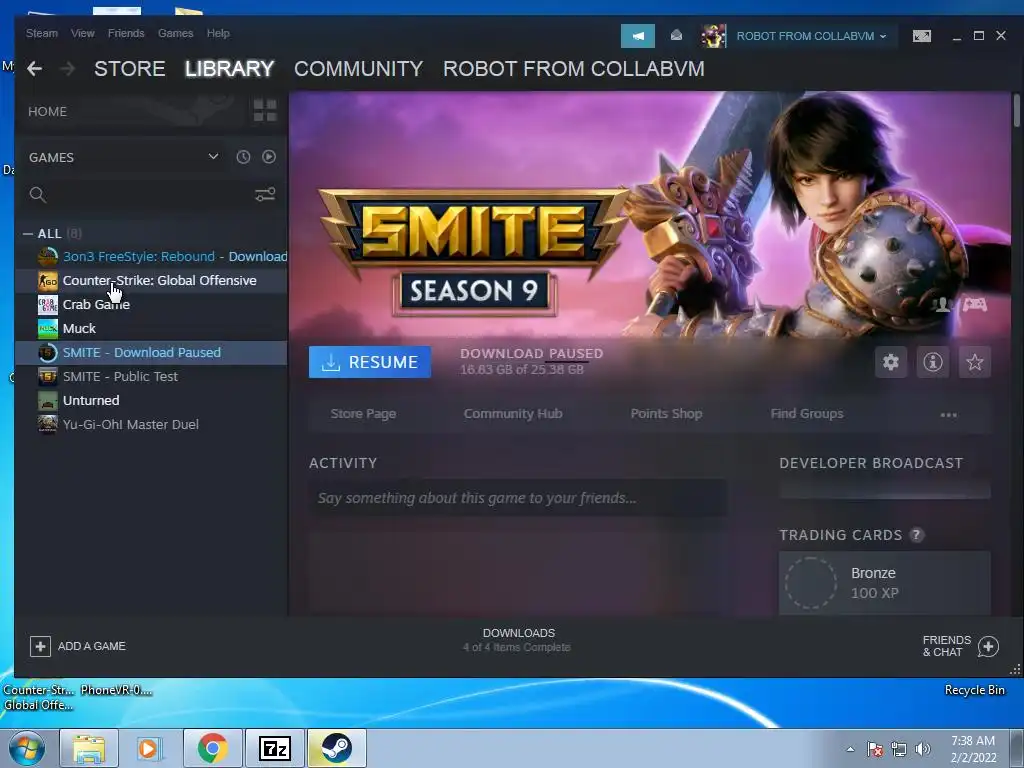This screenshot has height=768, width=1024.
Task: Open the inbox envelope icon
Action: point(677,35)
